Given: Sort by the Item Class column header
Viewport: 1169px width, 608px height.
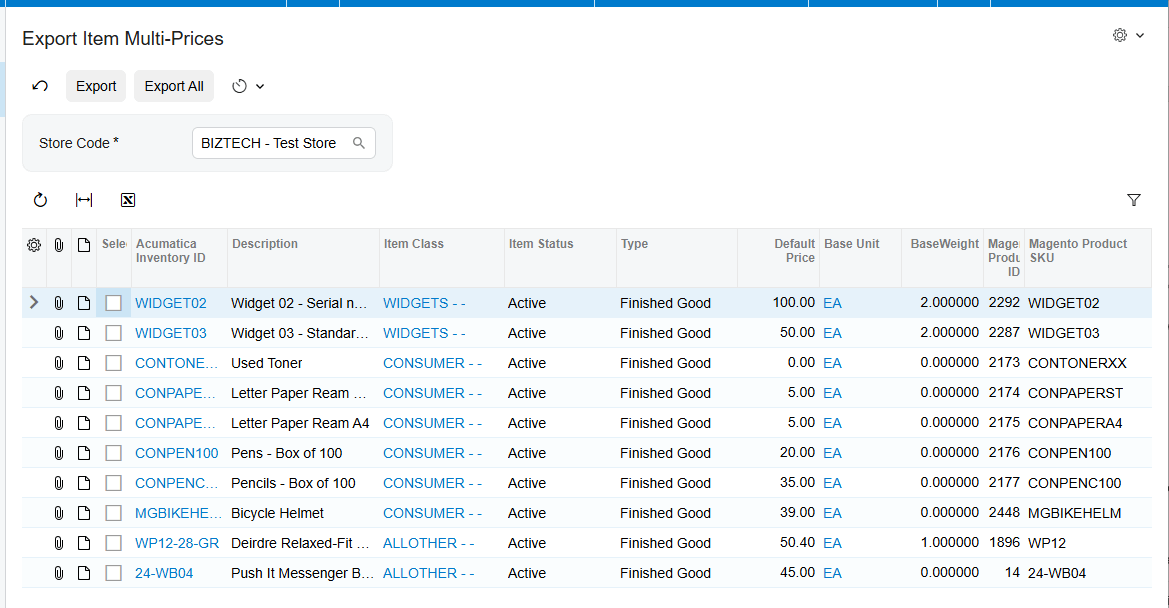Looking at the screenshot, I should [x=441, y=258].
